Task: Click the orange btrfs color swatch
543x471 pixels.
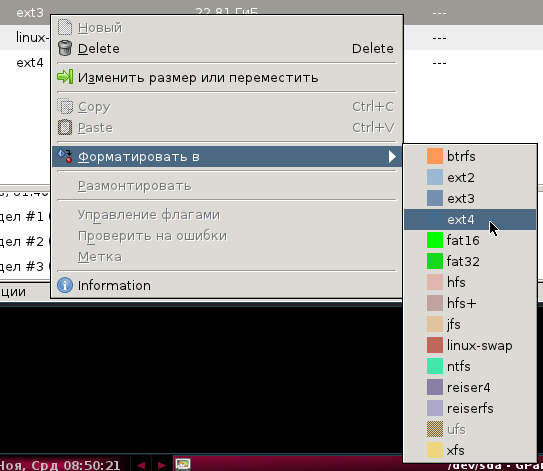Action: tap(435, 156)
